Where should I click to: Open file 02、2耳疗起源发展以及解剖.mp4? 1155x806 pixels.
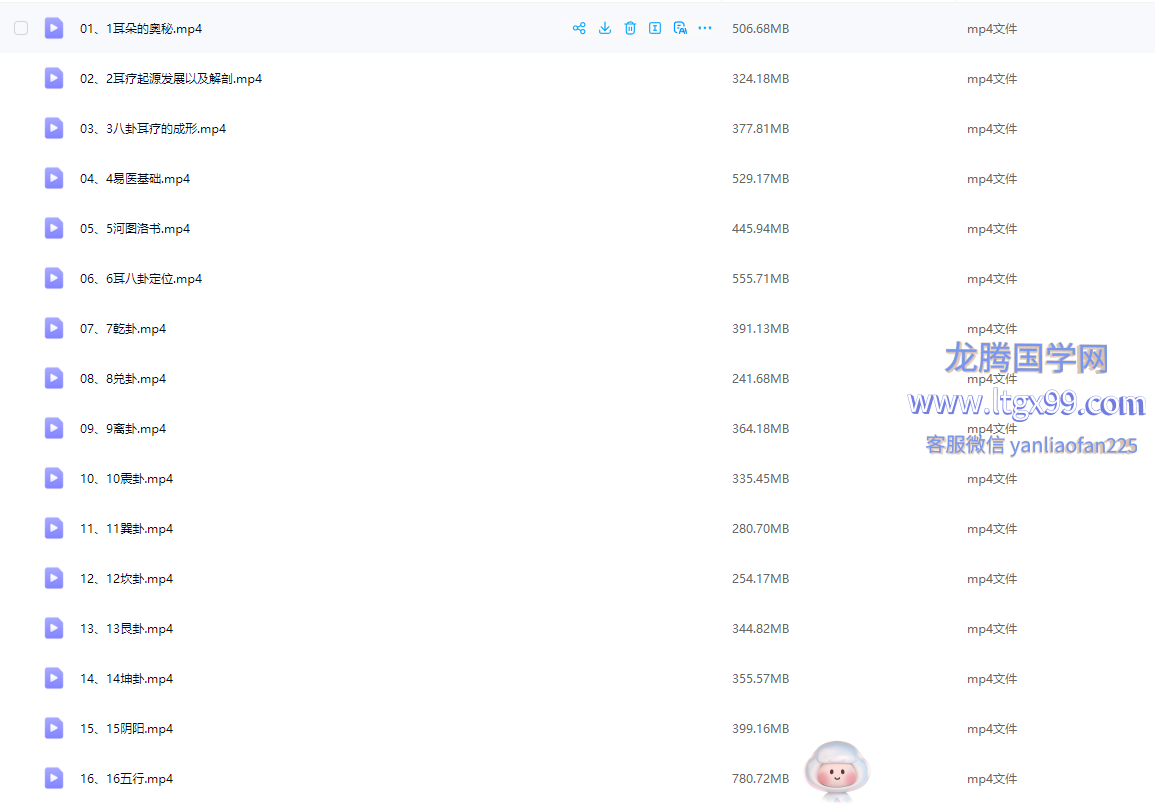coord(171,79)
